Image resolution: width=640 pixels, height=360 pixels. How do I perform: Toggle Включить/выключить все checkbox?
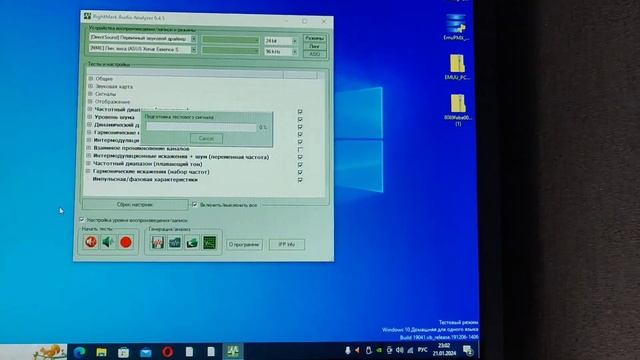click(x=195, y=204)
